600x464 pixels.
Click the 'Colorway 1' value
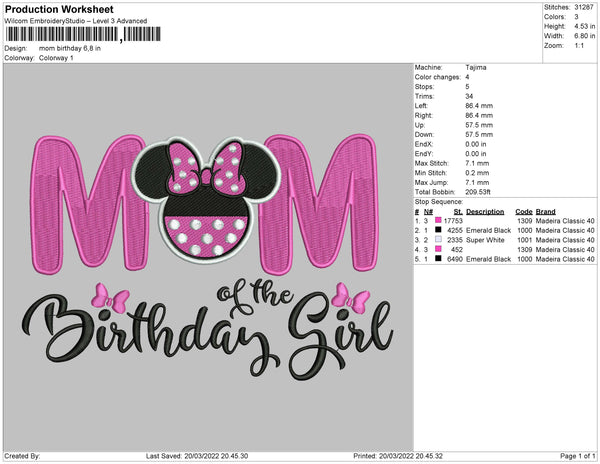click(x=56, y=58)
